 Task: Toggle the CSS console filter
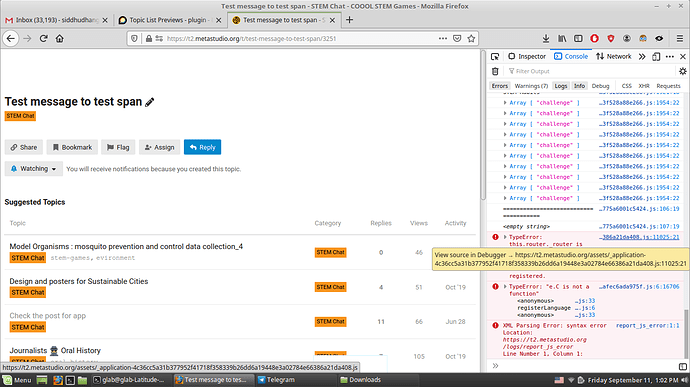click(x=627, y=86)
